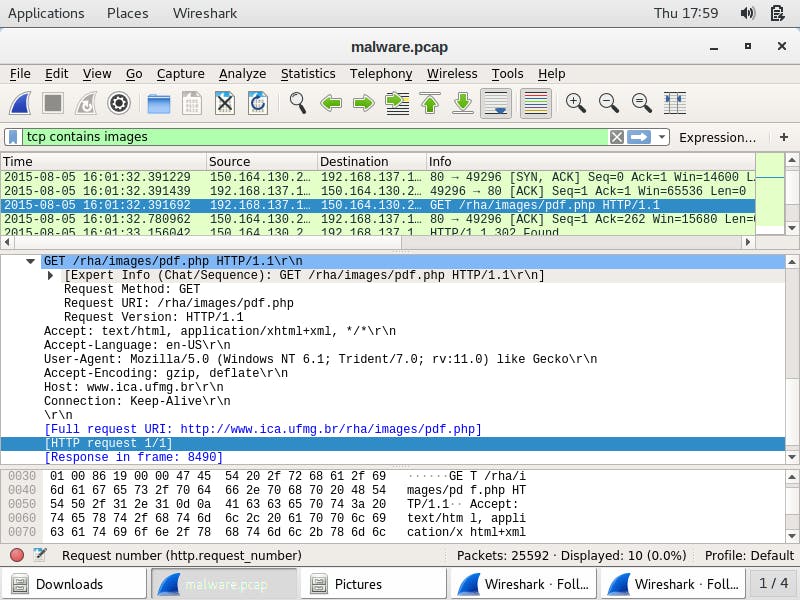Follow the Full request URI link
The width and height of the screenshot is (800, 600).
tap(263, 429)
